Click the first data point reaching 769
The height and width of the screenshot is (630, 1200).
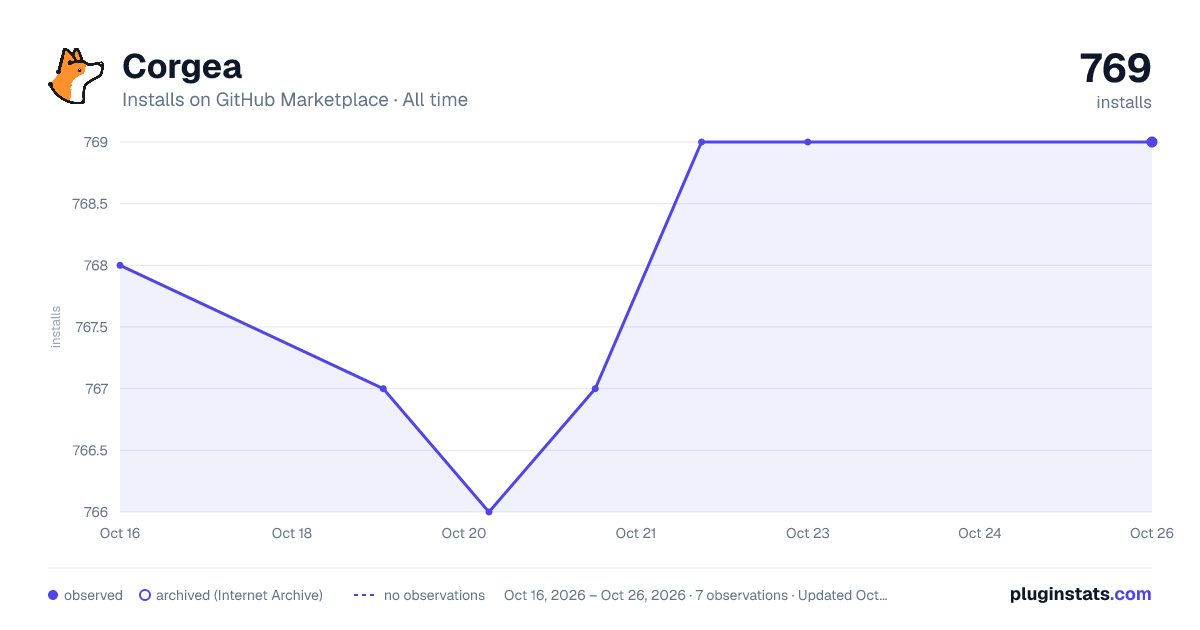click(x=701, y=142)
